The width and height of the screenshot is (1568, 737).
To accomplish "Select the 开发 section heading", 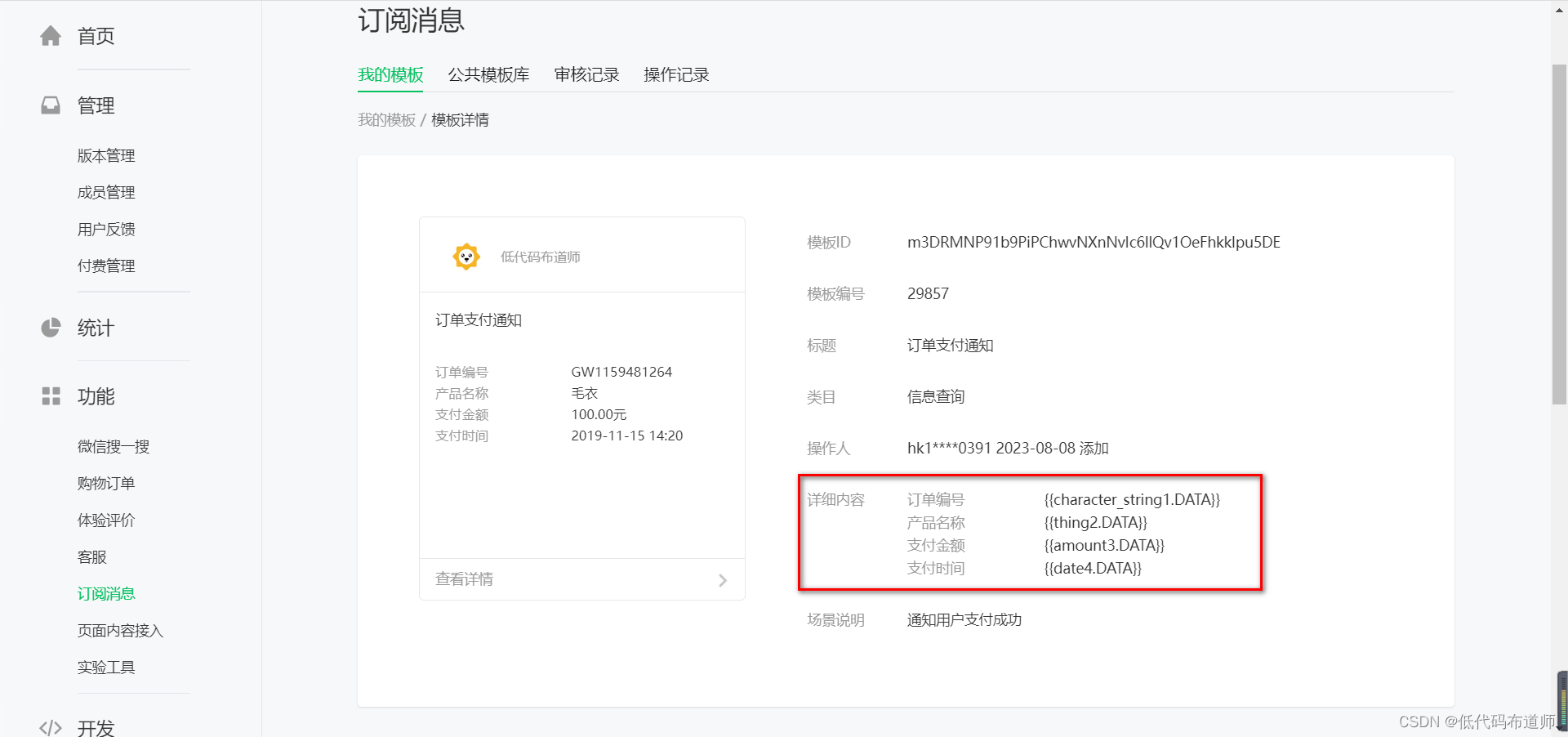I will click(96, 727).
